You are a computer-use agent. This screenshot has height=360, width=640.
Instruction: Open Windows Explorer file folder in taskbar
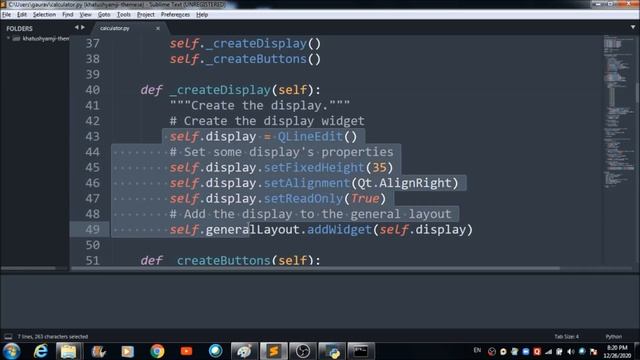pos(69,351)
